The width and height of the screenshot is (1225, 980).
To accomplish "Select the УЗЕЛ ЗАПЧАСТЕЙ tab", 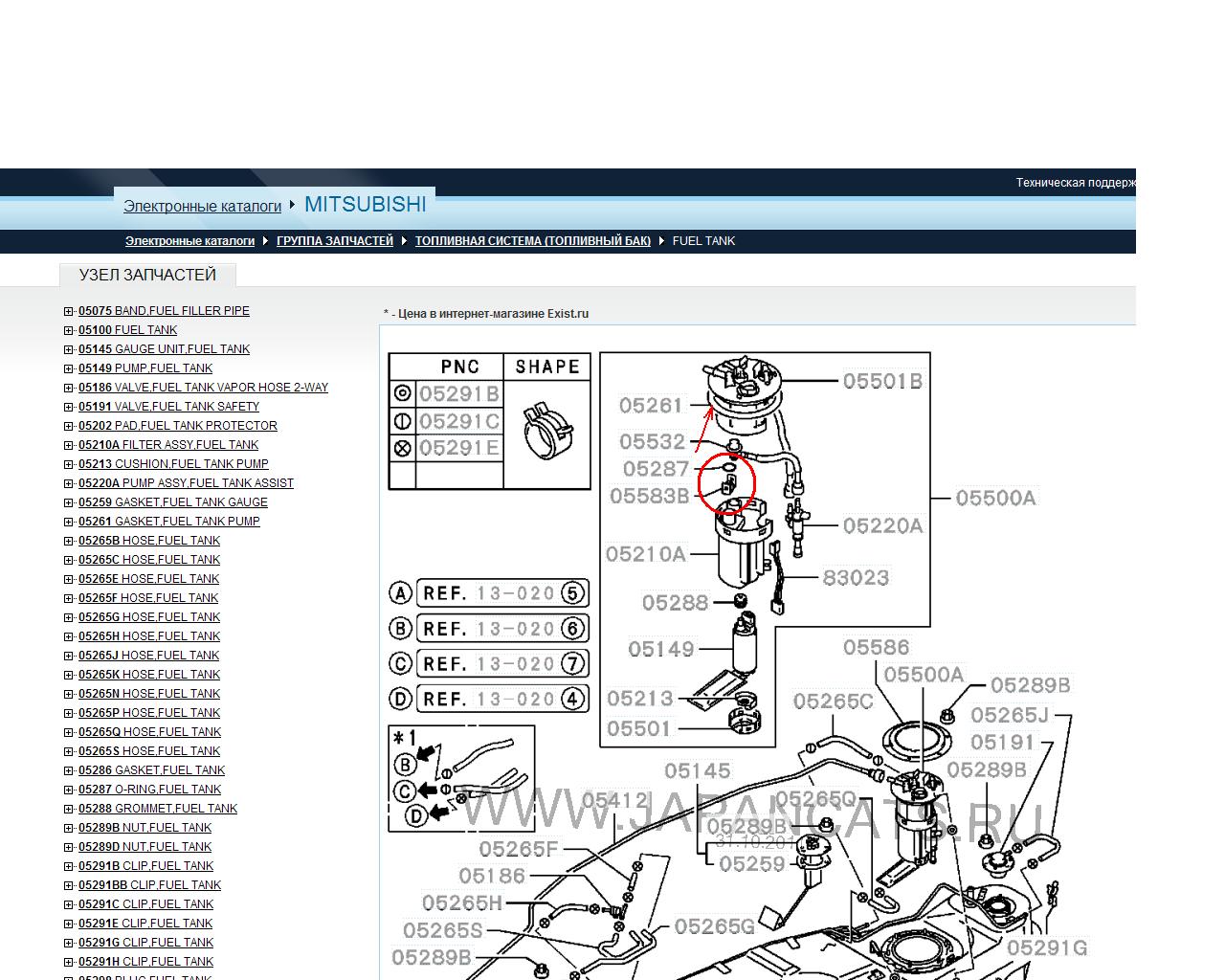I will point(147,276).
